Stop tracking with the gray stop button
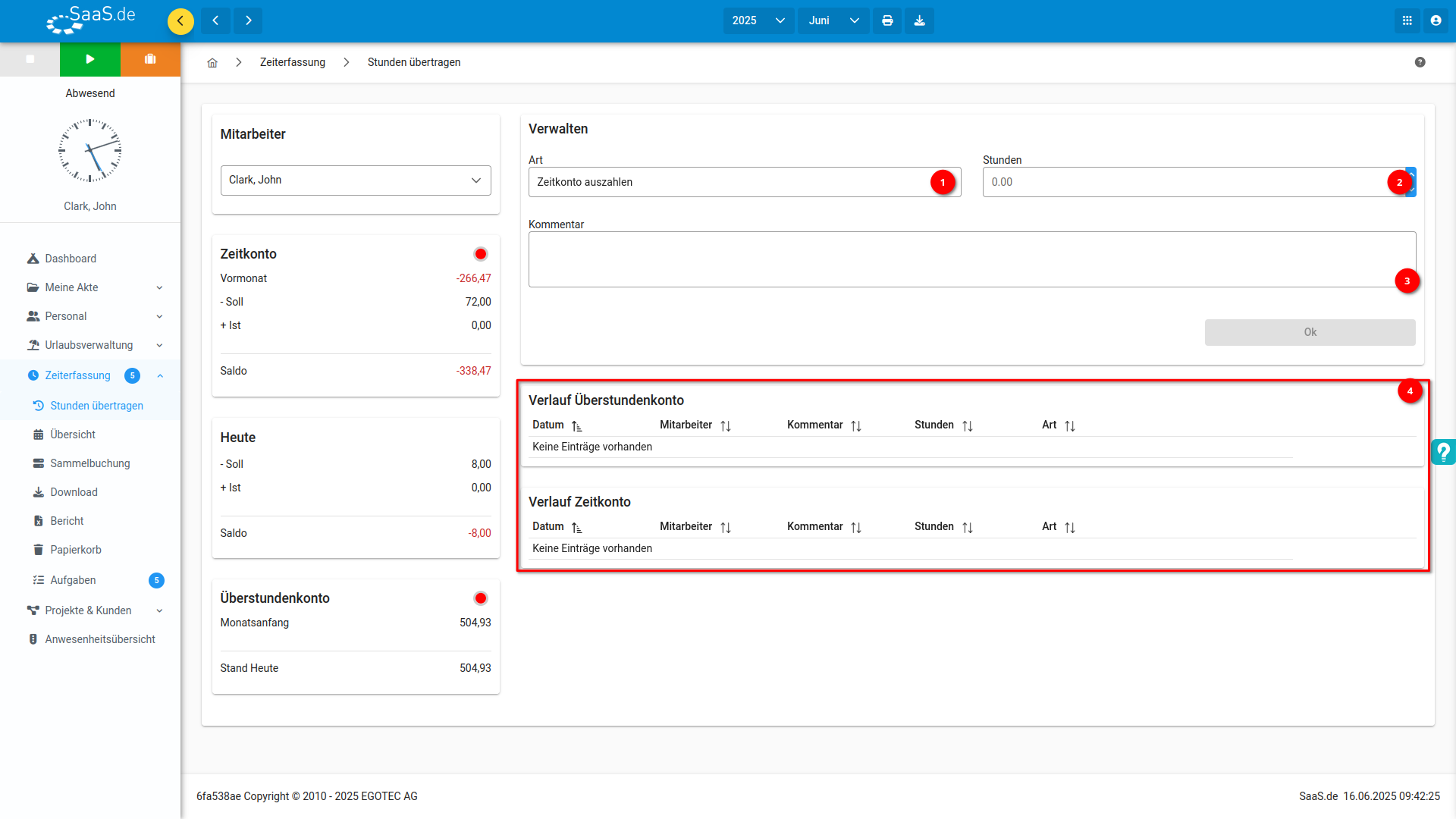The width and height of the screenshot is (1456, 819). pyautogui.click(x=30, y=59)
